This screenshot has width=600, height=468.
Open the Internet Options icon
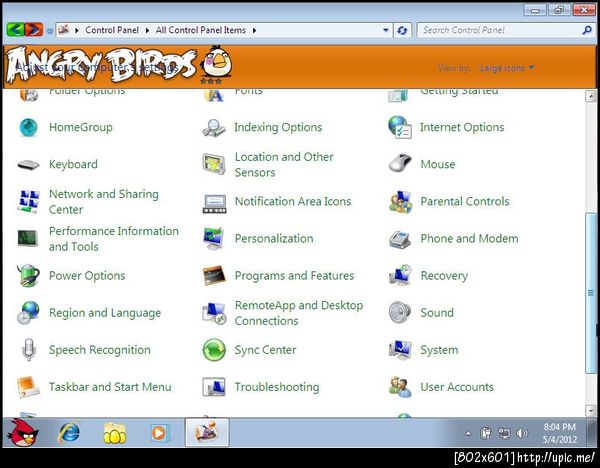(x=400, y=127)
